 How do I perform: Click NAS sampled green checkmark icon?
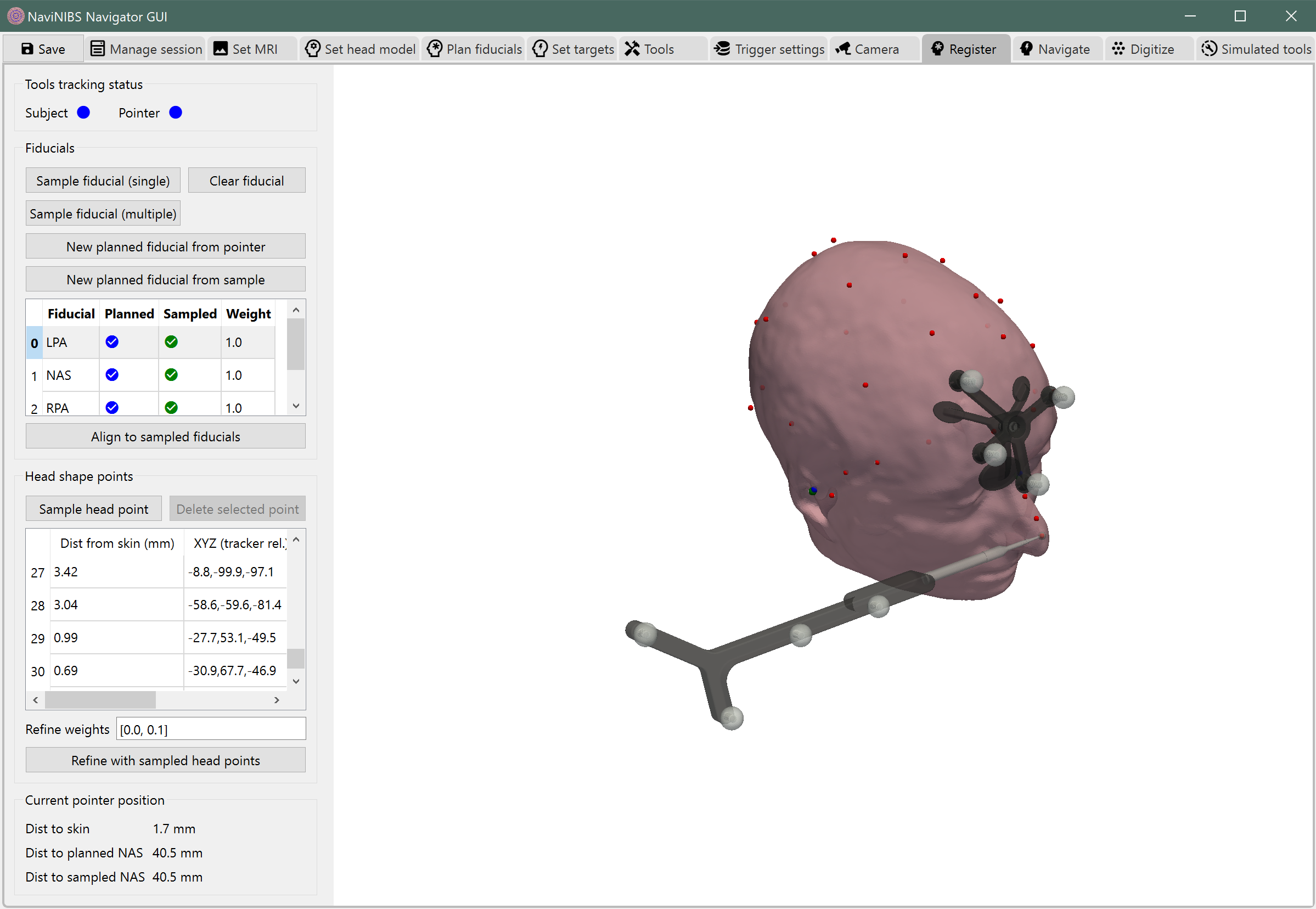(171, 375)
